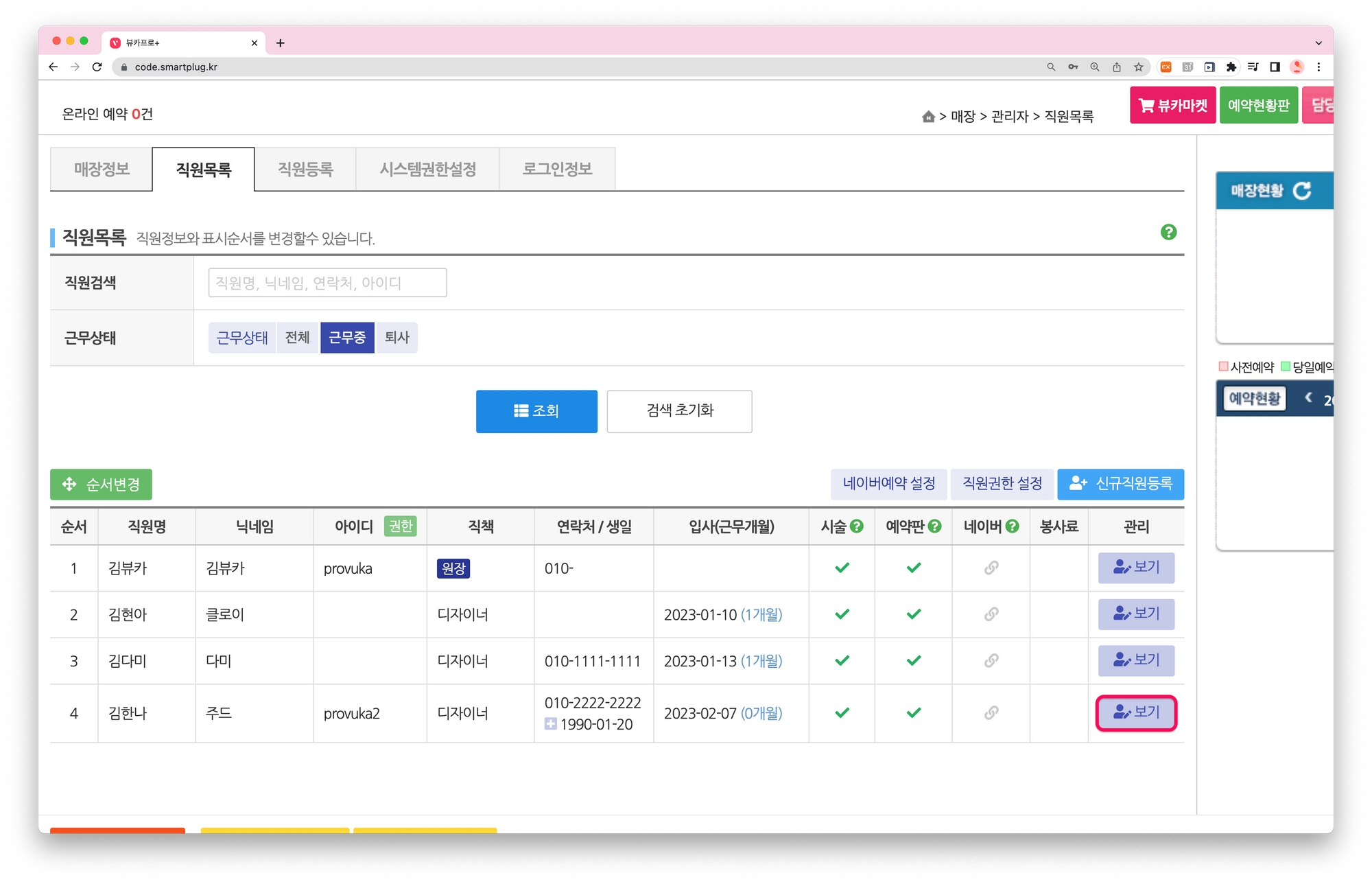Select 전체 work status filter
Viewport: 1372px width, 884px height.
(297, 337)
